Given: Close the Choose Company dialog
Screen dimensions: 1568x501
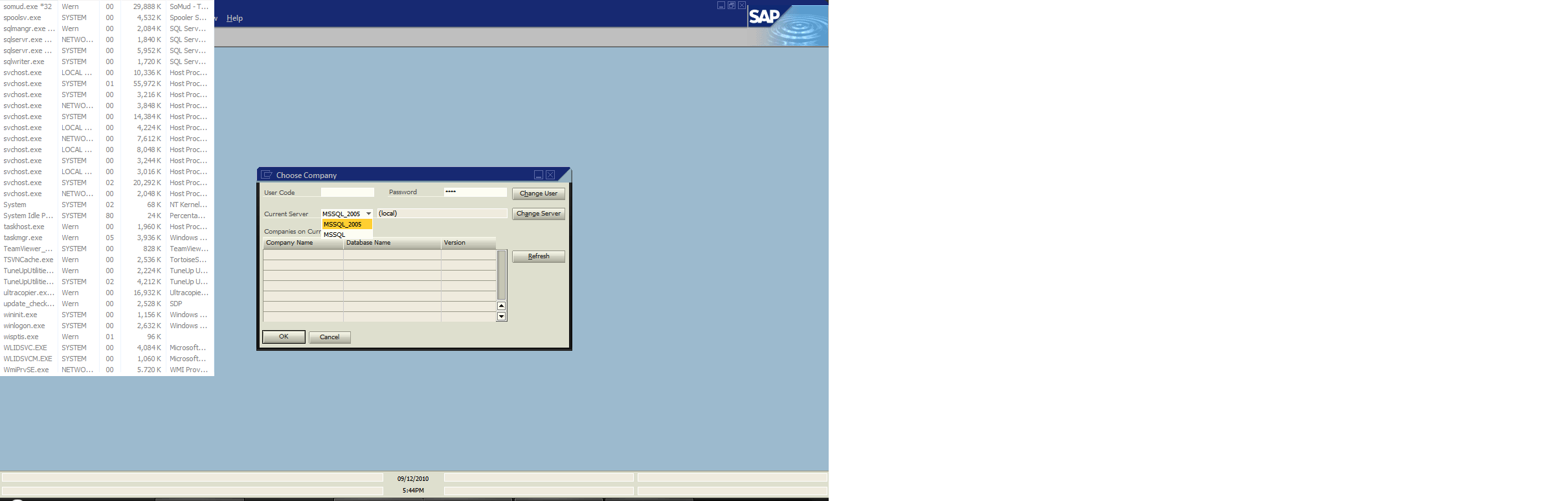Looking at the screenshot, I should [550, 175].
